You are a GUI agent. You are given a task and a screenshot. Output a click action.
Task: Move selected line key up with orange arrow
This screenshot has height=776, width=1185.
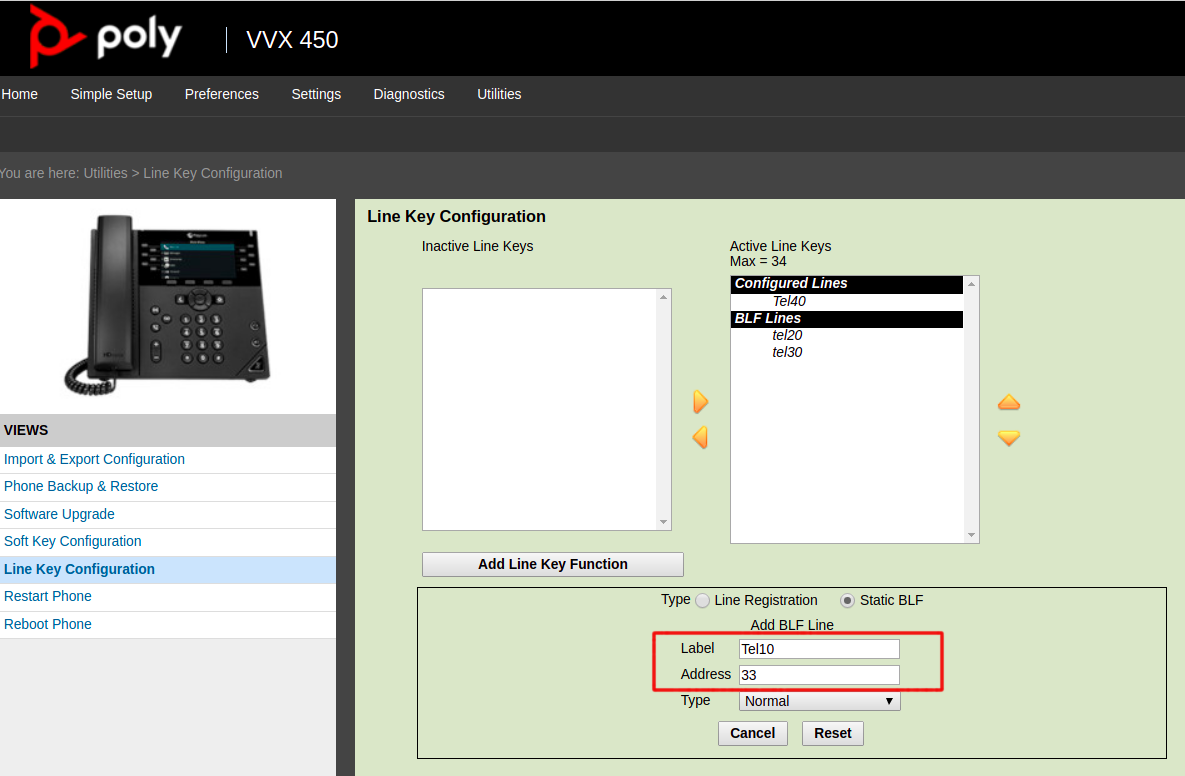pos(1009,403)
